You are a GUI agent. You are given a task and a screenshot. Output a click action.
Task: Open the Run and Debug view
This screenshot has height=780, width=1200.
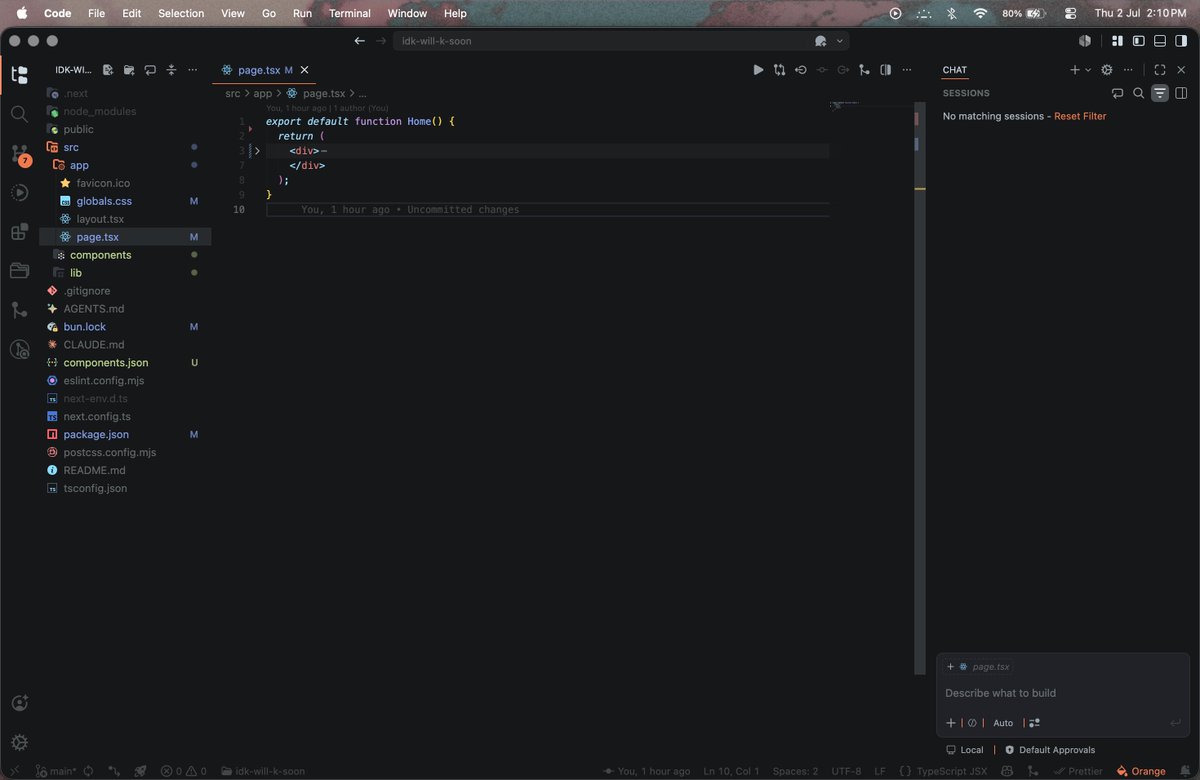pyautogui.click(x=19, y=192)
